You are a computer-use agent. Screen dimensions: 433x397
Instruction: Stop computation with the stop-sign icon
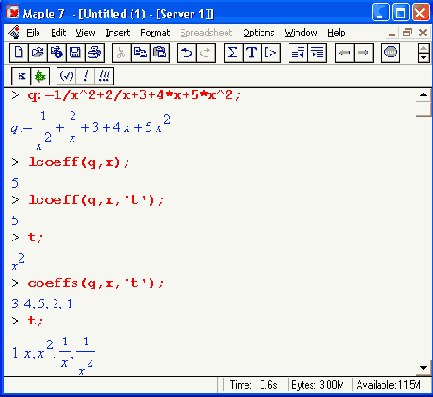390,53
